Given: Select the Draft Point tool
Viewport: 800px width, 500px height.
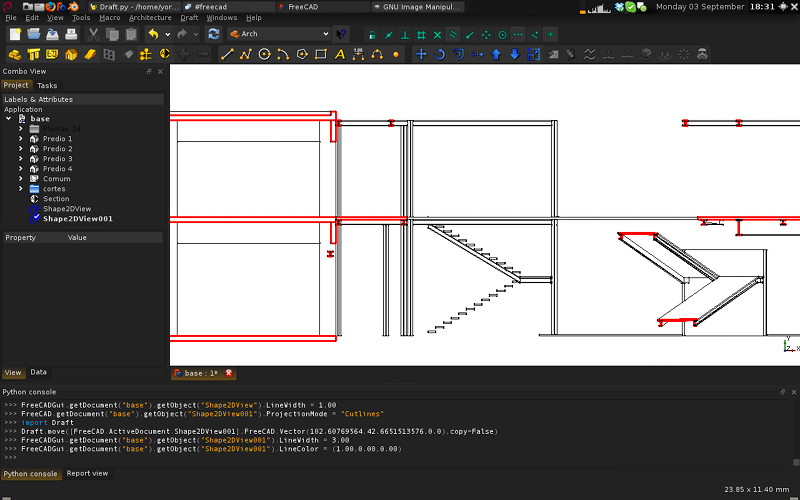Looking at the screenshot, I should click(396, 54).
